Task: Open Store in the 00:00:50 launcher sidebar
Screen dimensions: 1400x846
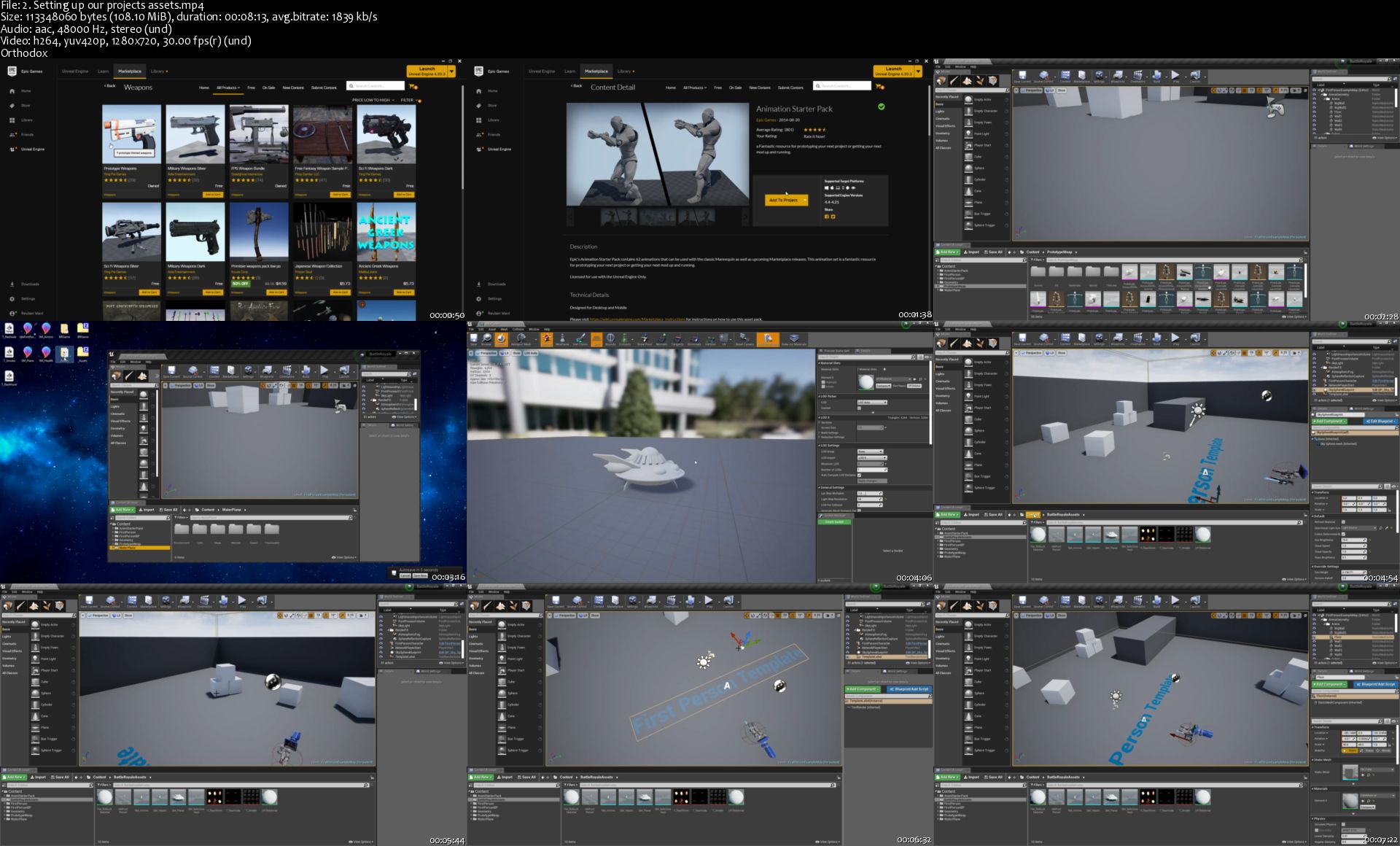Action: [20, 106]
